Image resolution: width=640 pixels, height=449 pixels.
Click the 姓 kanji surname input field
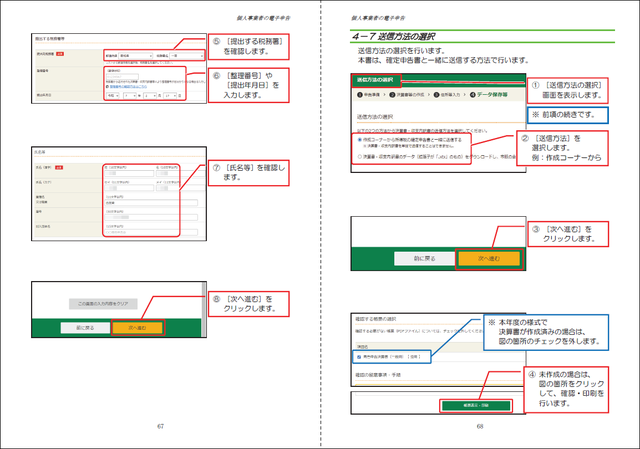click(x=129, y=173)
